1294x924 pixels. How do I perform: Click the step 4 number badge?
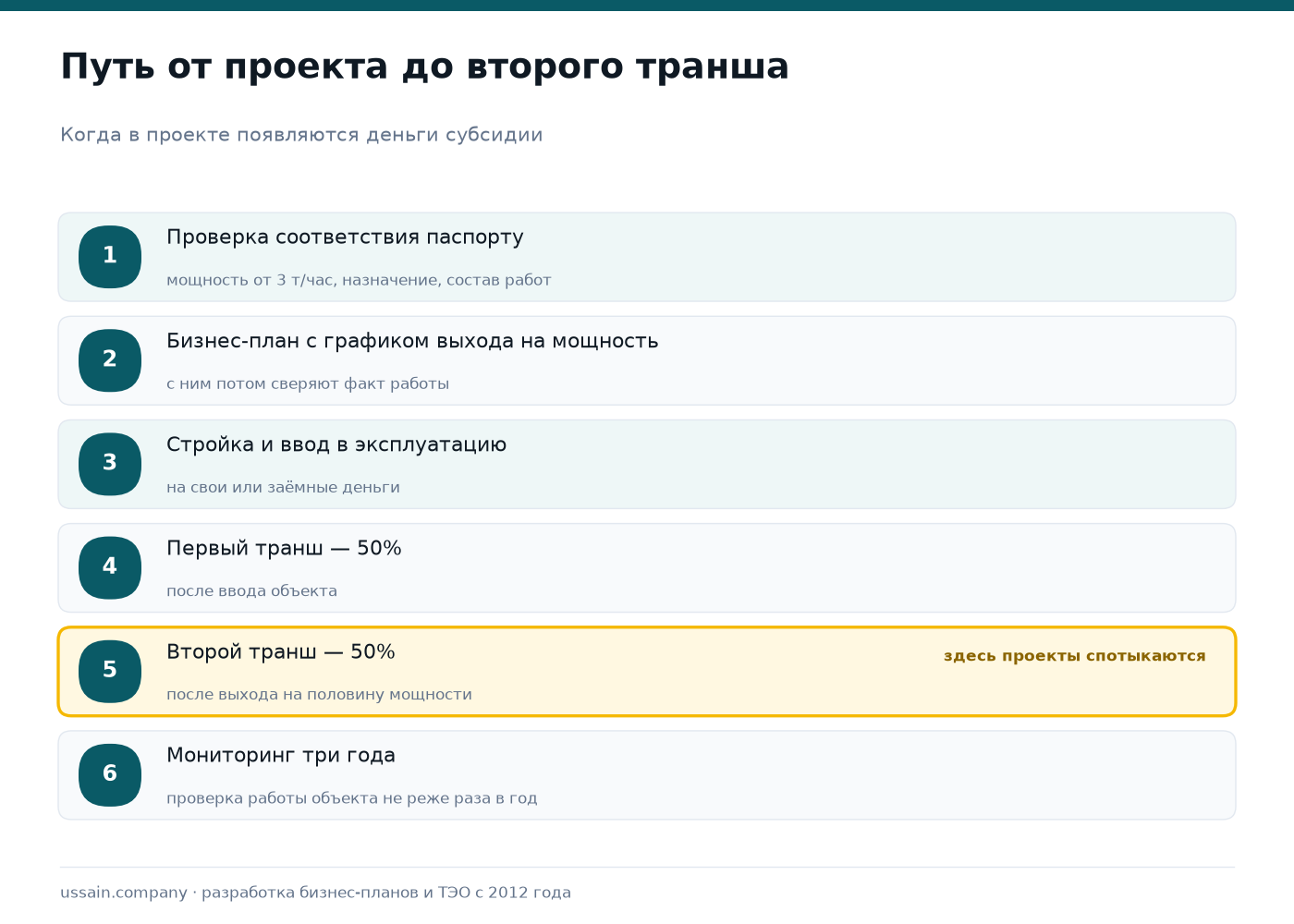pos(110,567)
